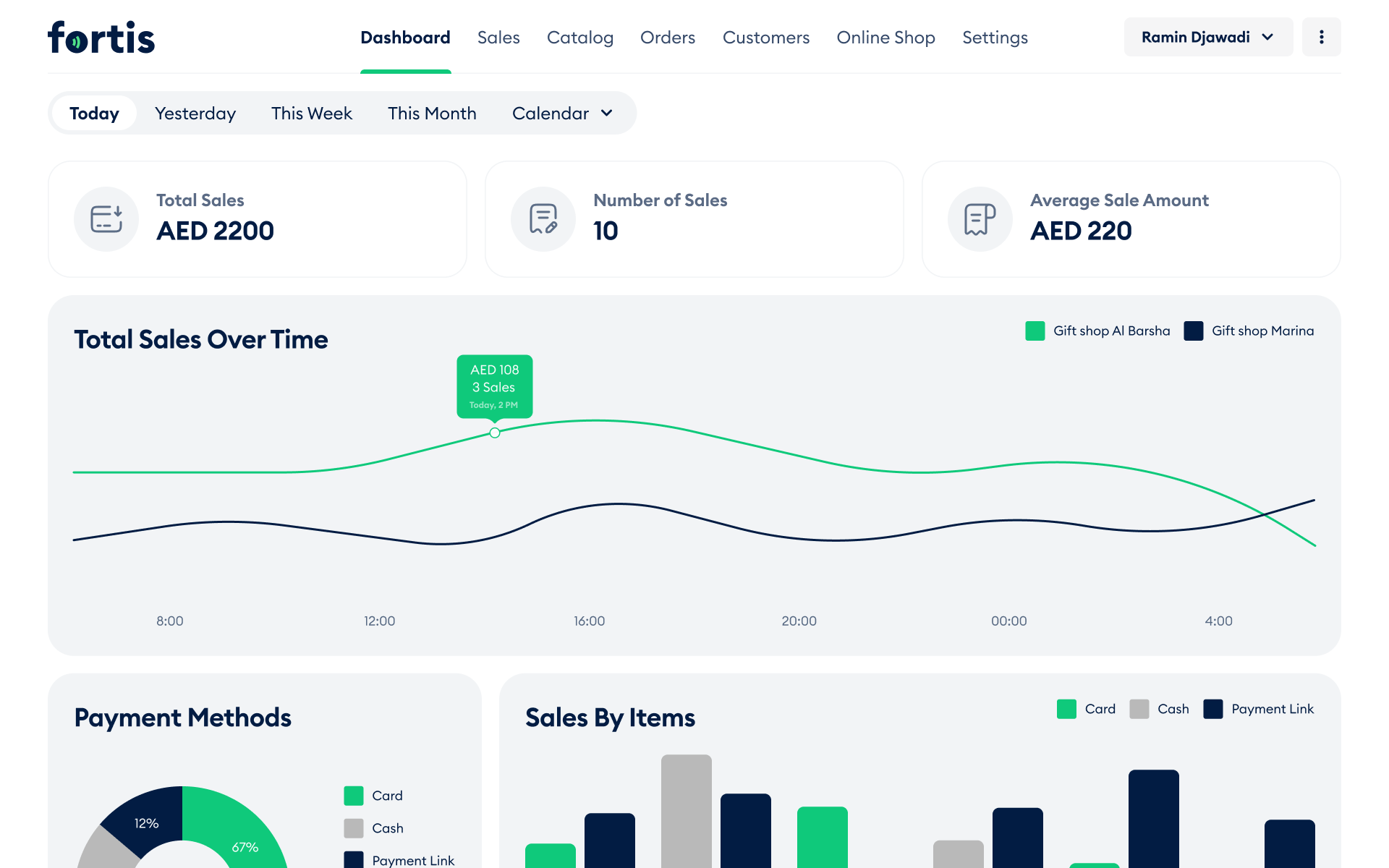Click the Number of Sales value 10

coord(606,231)
